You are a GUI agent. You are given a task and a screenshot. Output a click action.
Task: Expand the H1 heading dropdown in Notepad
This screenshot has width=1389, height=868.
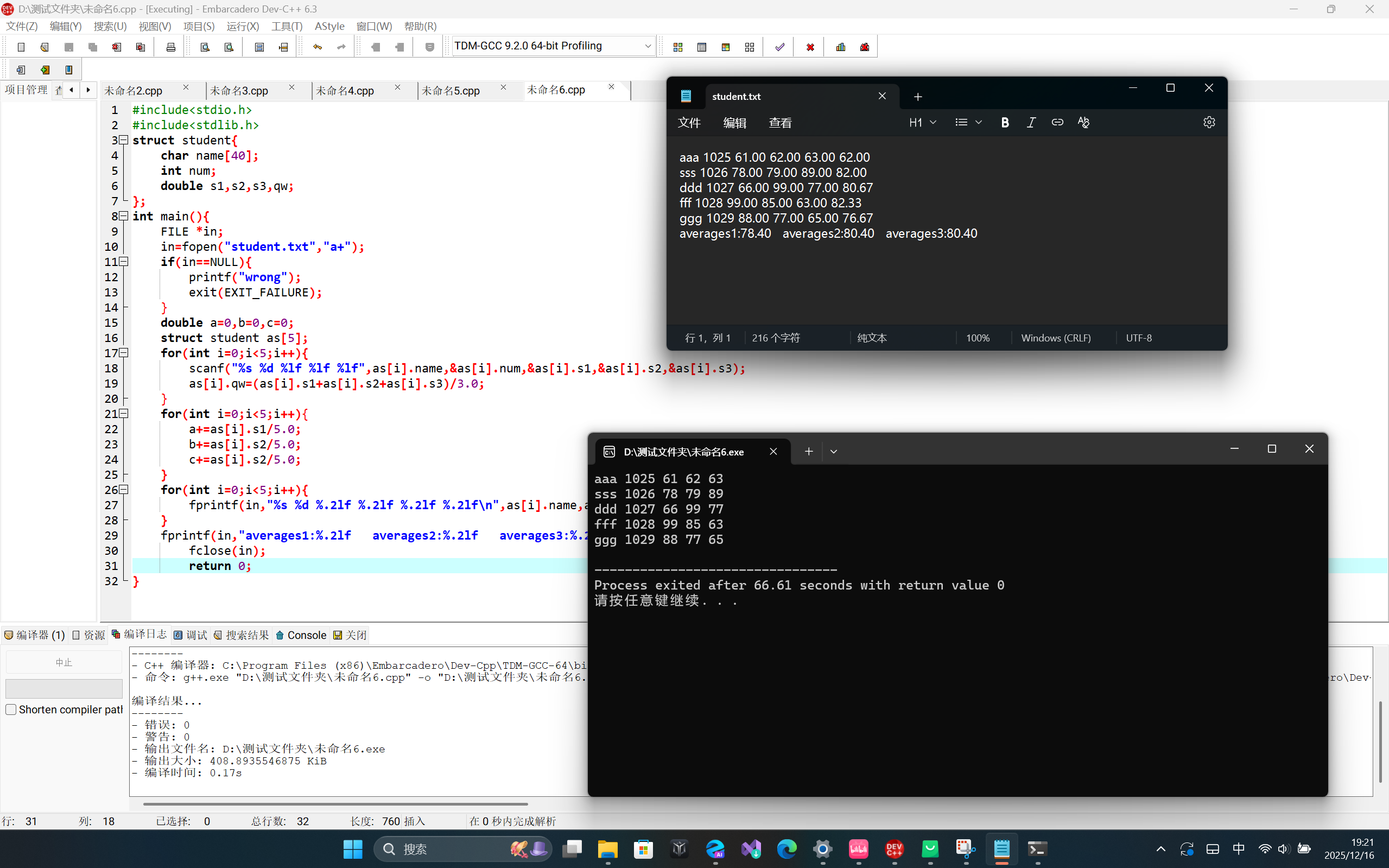click(923, 122)
